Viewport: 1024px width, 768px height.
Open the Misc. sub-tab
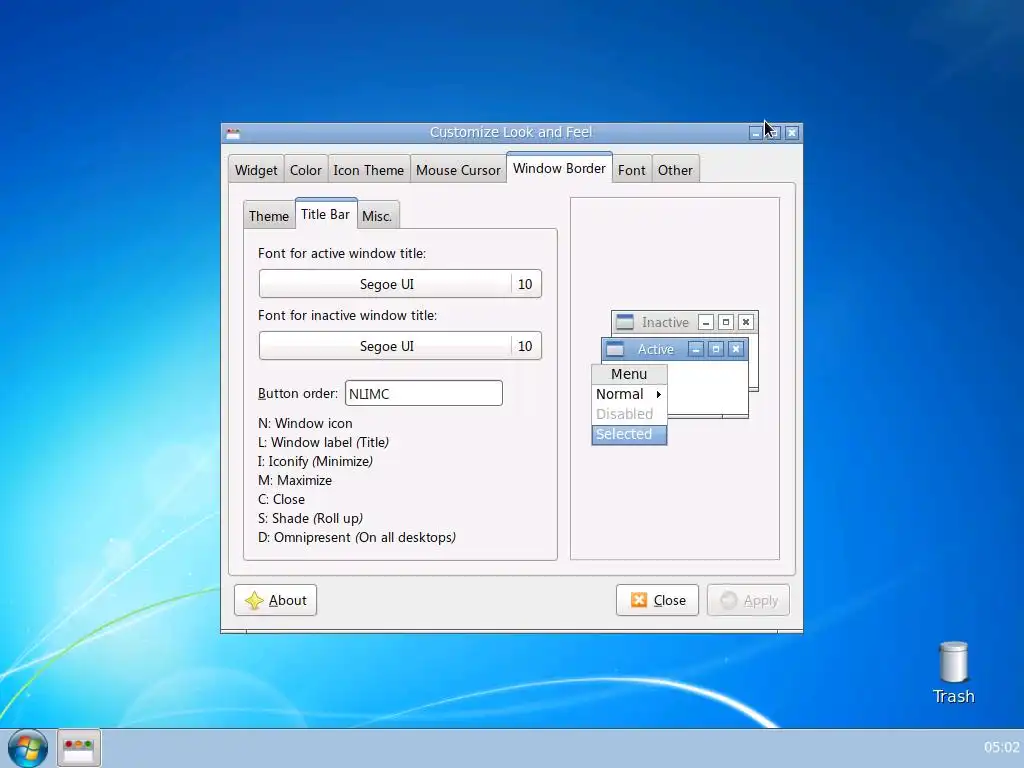(x=377, y=216)
